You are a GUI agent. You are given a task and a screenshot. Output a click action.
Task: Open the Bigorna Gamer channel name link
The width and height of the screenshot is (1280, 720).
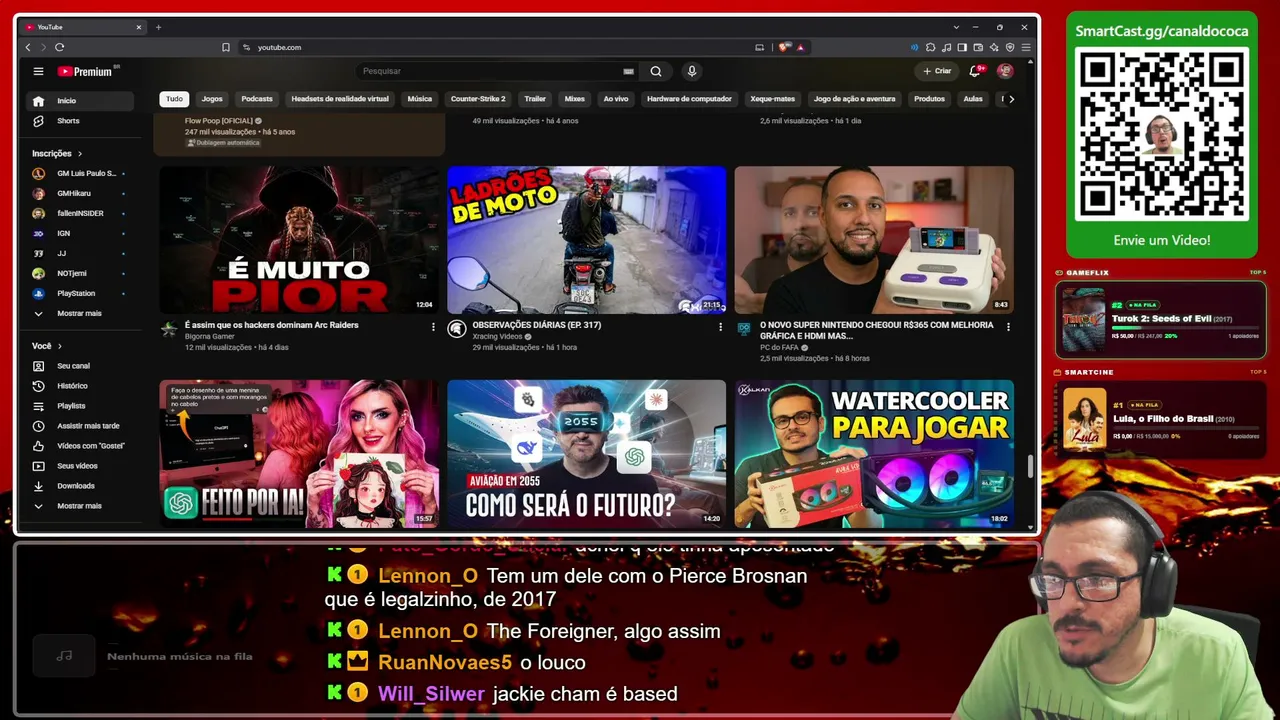tap(210, 337)
